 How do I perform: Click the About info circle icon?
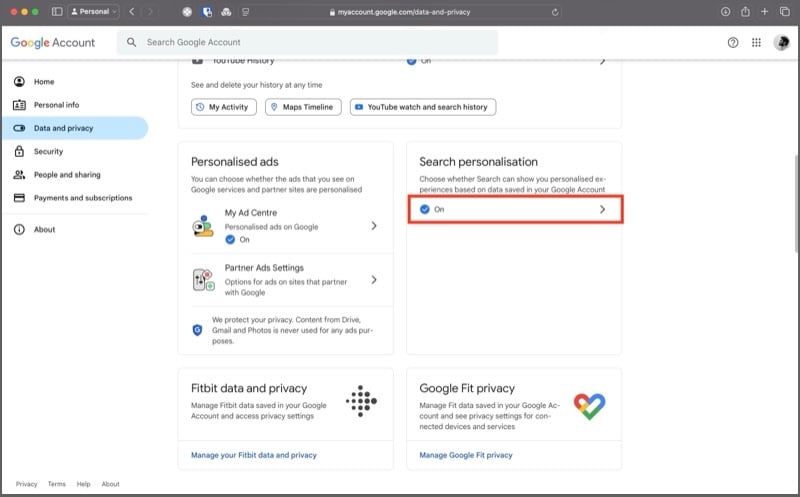coord(19,230)
